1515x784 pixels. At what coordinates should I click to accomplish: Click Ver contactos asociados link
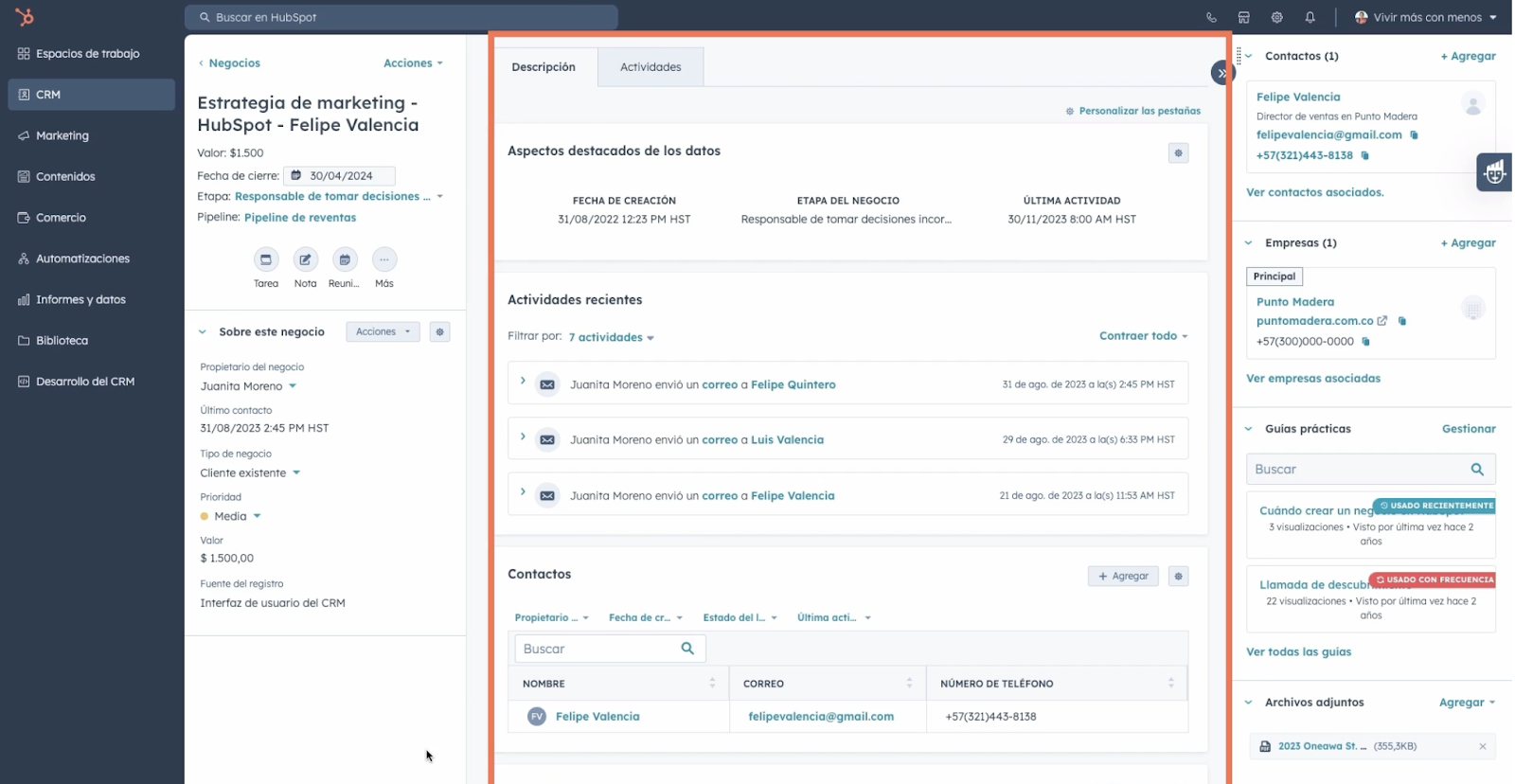click(x=1314, y=192)
